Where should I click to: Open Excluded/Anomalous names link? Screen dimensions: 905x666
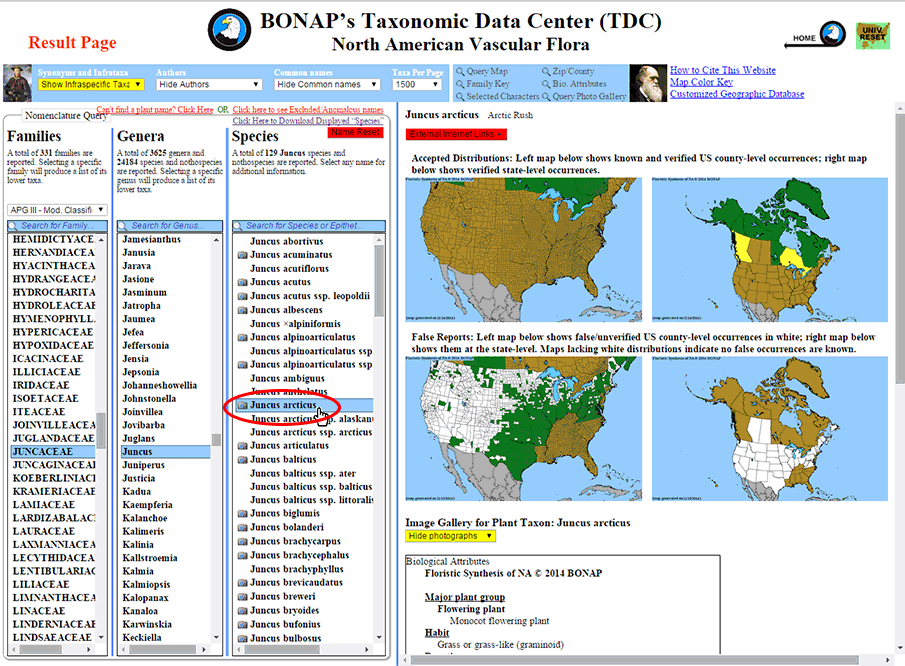coord(308,110)
